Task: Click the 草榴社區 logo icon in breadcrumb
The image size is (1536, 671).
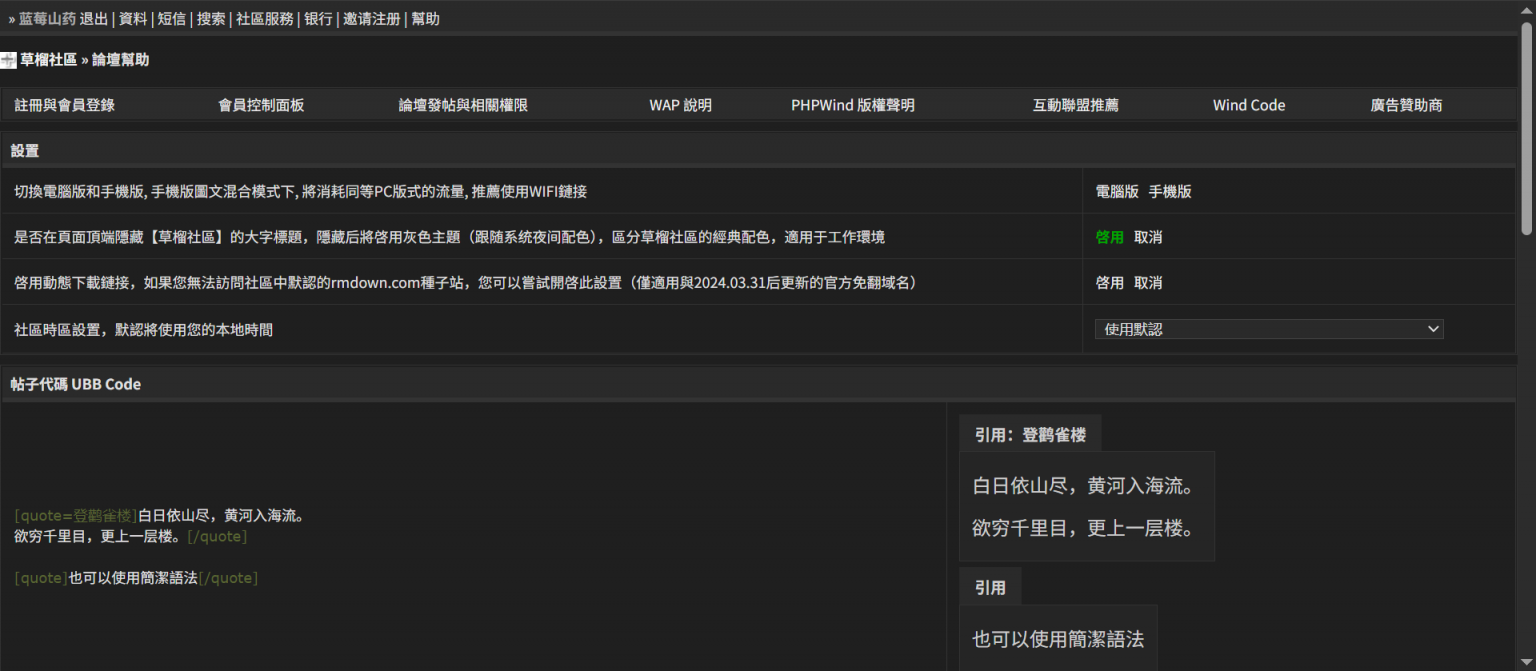Action: point(8,61)
